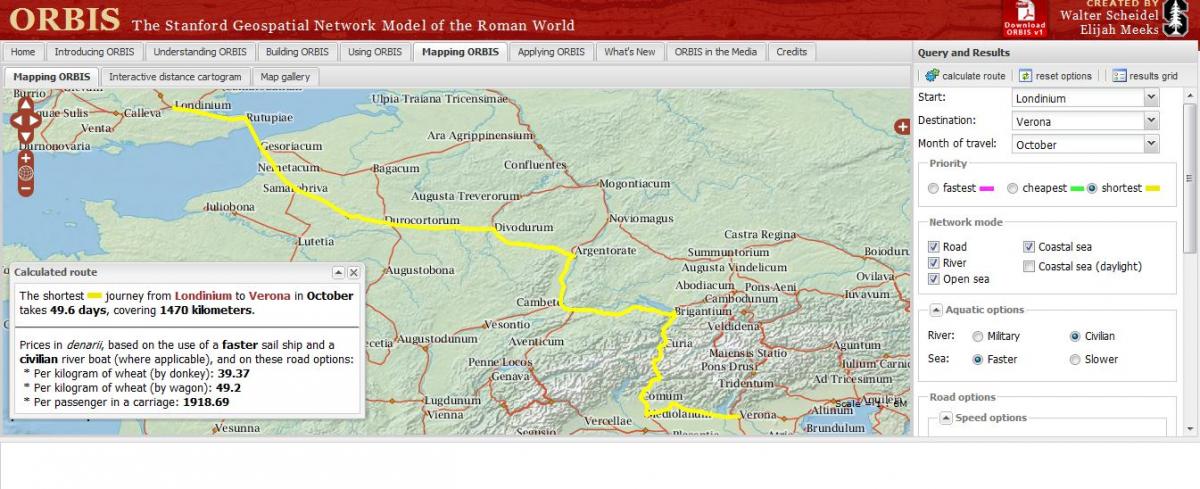Collapse the Aquatic options section
1200x489 pixels.
point(936,310)
